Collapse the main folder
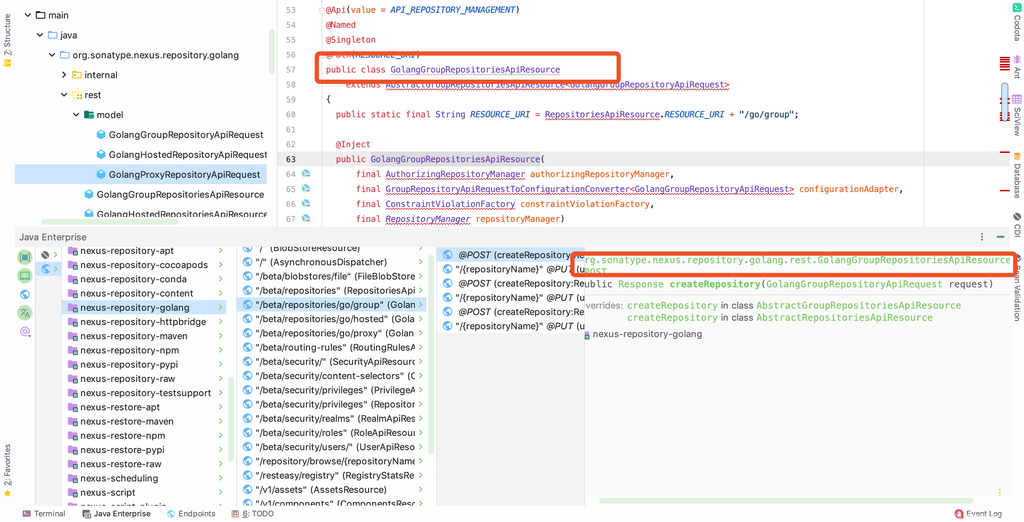 [27, 15]
